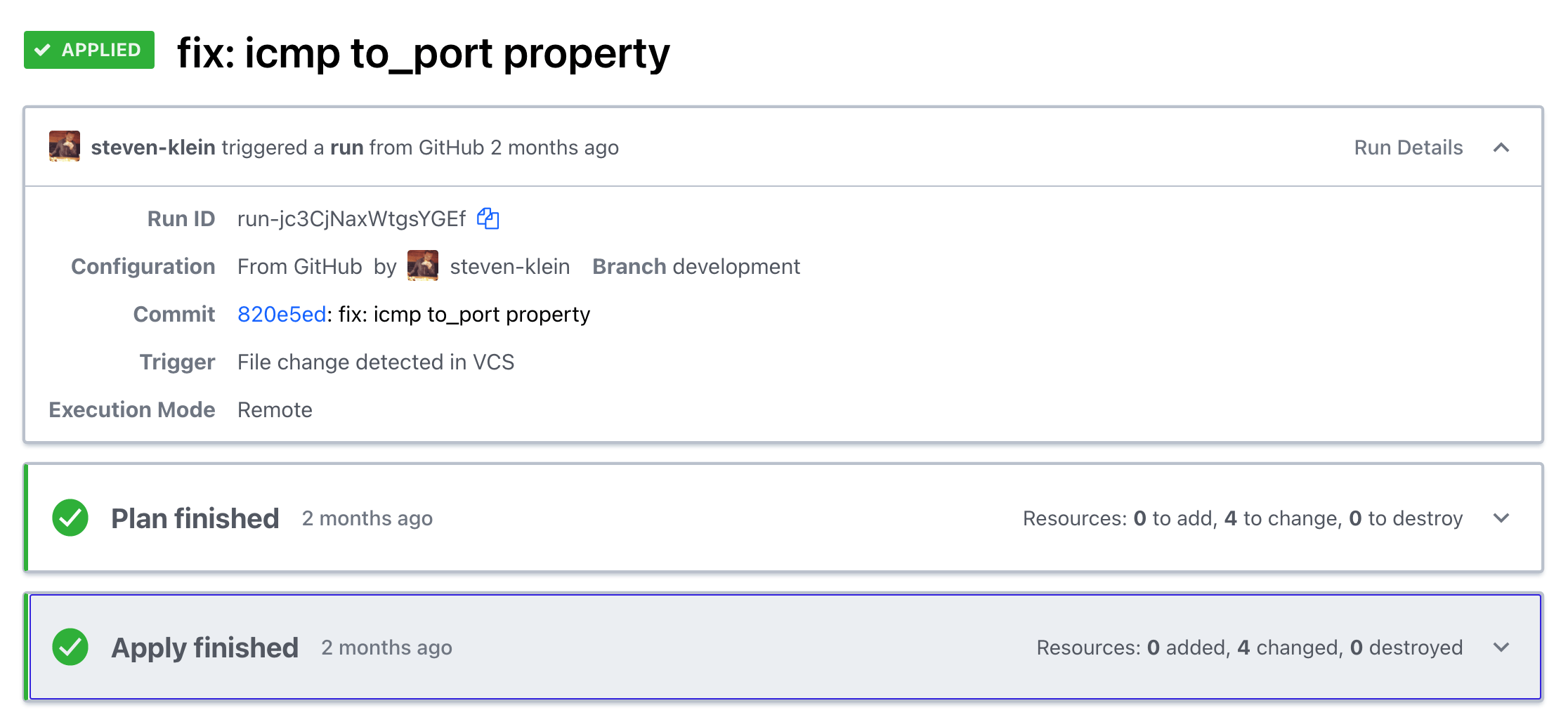Click the development branch name
Viewport: 1568px width, 722px height.
[736, 267]
